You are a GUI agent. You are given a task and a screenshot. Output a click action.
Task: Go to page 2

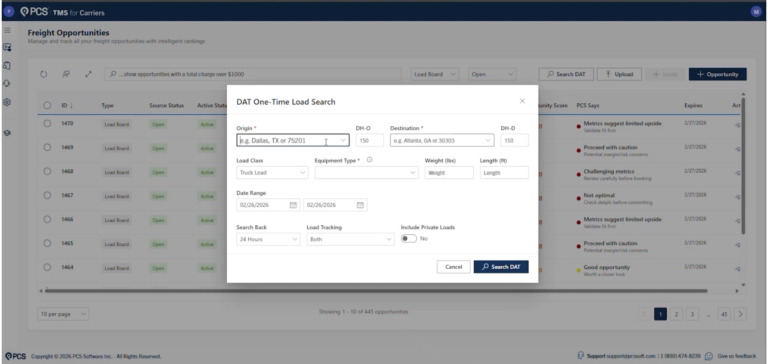(676, 314)
